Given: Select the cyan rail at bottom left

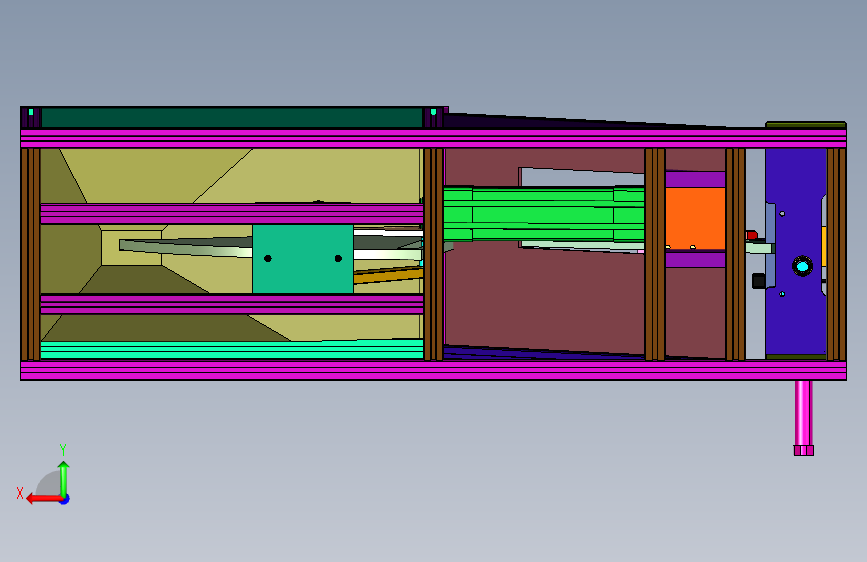Looking at the screenshot, I should coord(232,350).
